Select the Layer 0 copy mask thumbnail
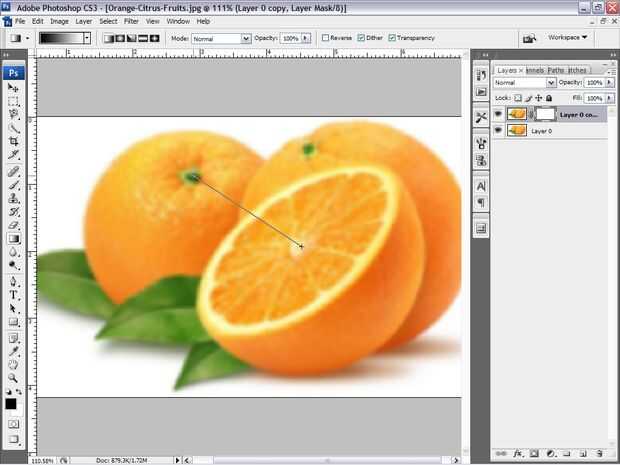Image resolution: width=620 pixels, height=465 pixels. pyautogui.click(x=545, y=114)
